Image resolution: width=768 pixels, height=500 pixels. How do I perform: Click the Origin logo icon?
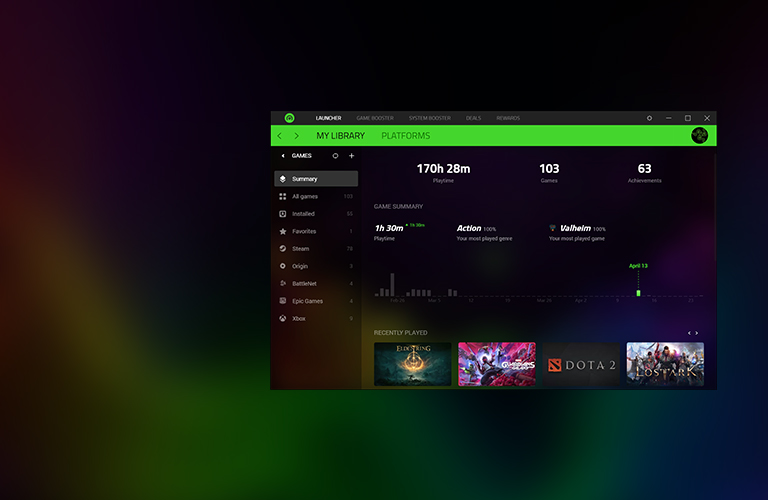[x=283, y=266]
